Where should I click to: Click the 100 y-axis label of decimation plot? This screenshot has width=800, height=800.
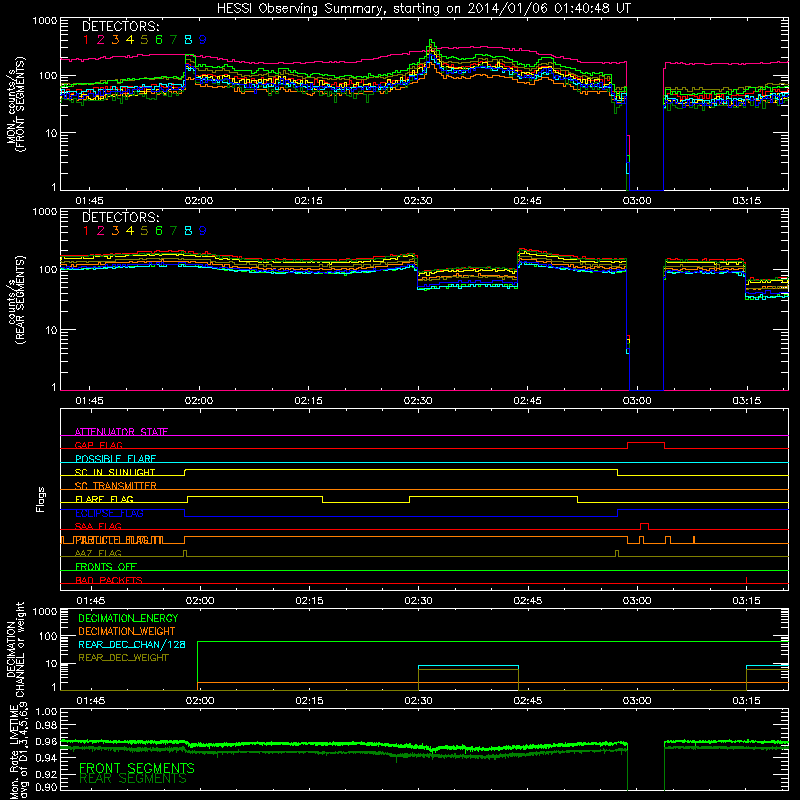point(48,636)
